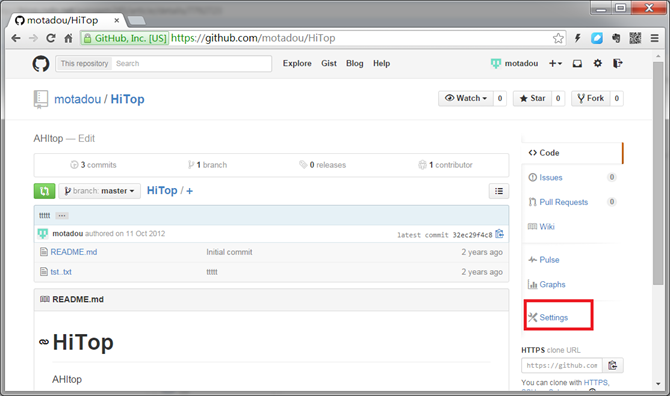
Task: View the 0 releases link
Action: click(323, 165)
